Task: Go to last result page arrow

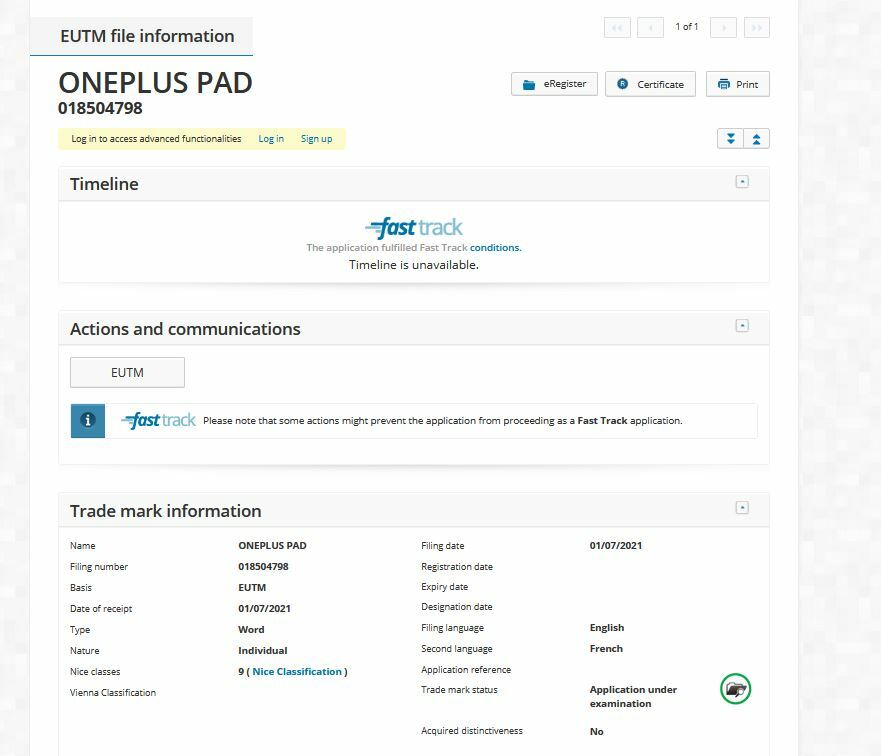Action: 757,28
